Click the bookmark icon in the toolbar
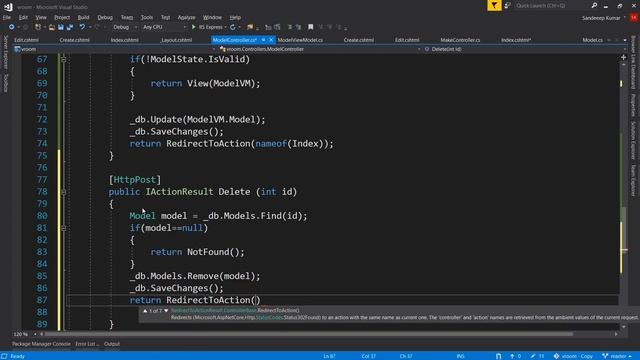Image resolution: width=640 pixels, height=360 pixels. [311, 27]
